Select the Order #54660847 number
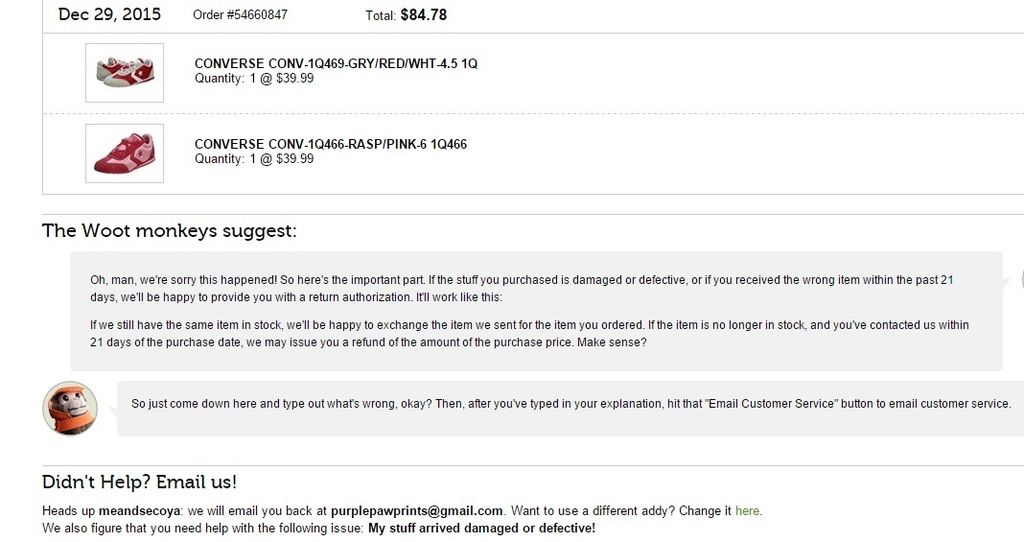1024x542 pixels. click(x=240, y=15)
